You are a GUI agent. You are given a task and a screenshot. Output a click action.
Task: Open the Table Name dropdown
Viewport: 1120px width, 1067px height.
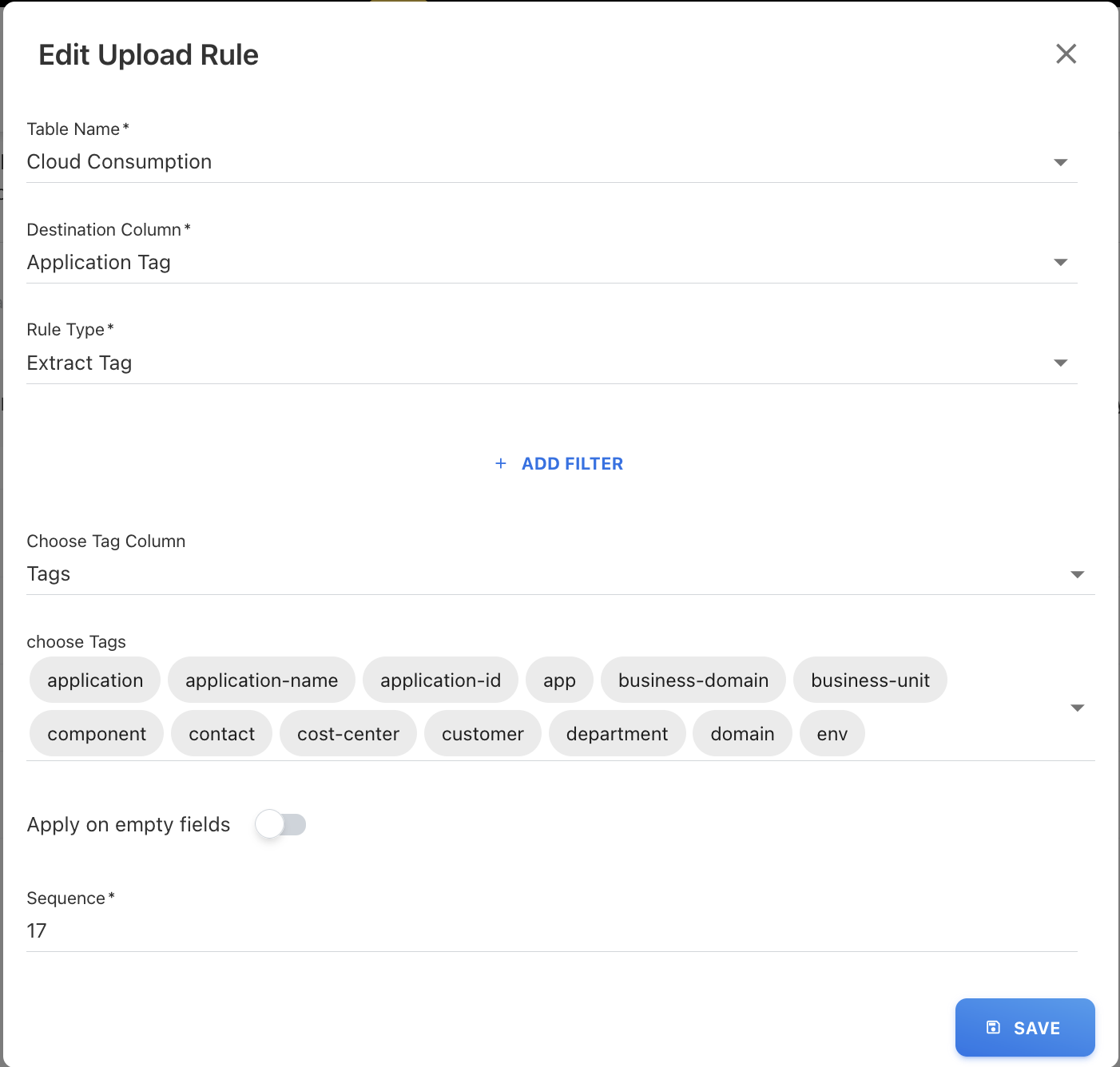pos(1060,162)
